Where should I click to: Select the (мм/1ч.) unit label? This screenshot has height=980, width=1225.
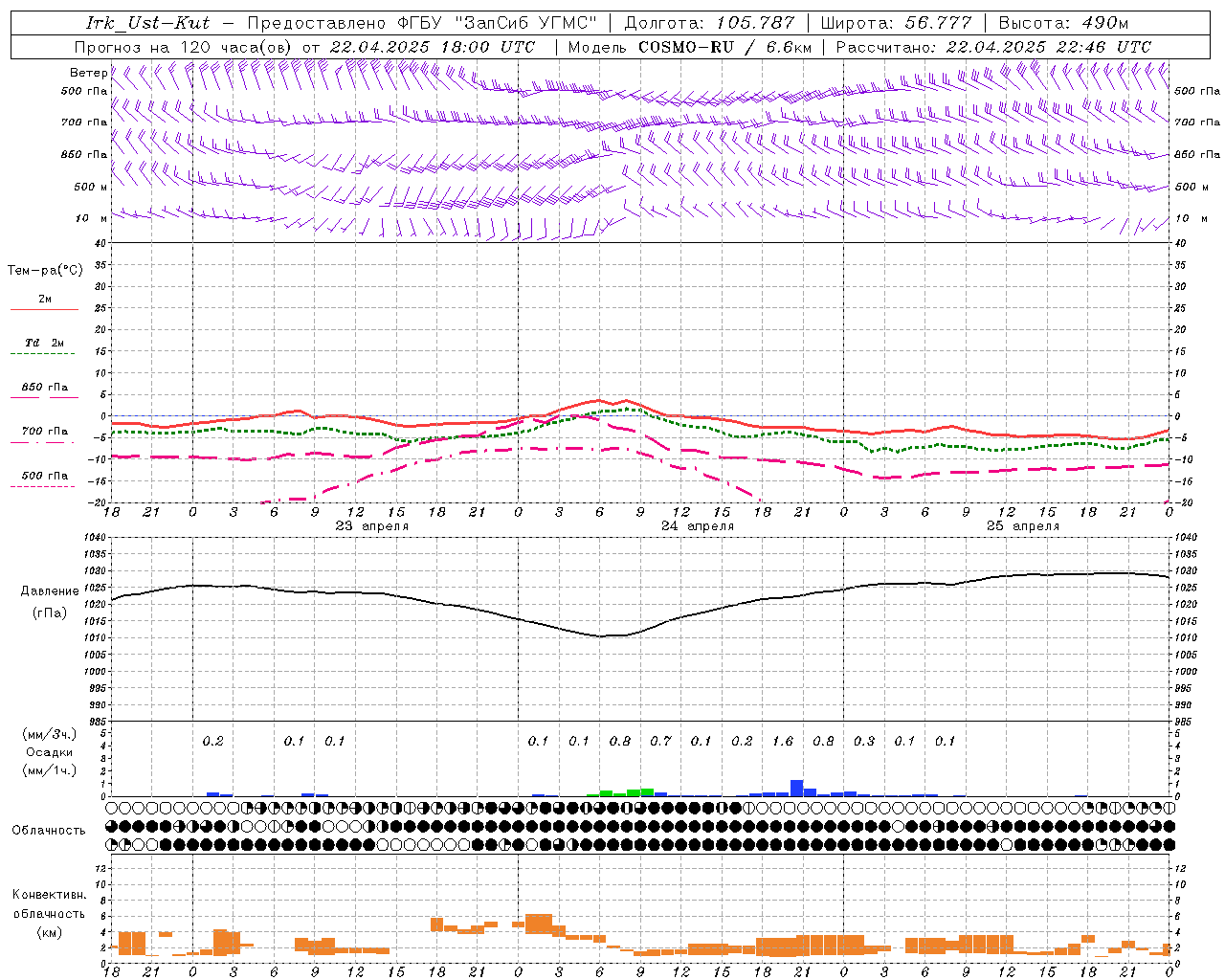[x=49, y=770]
